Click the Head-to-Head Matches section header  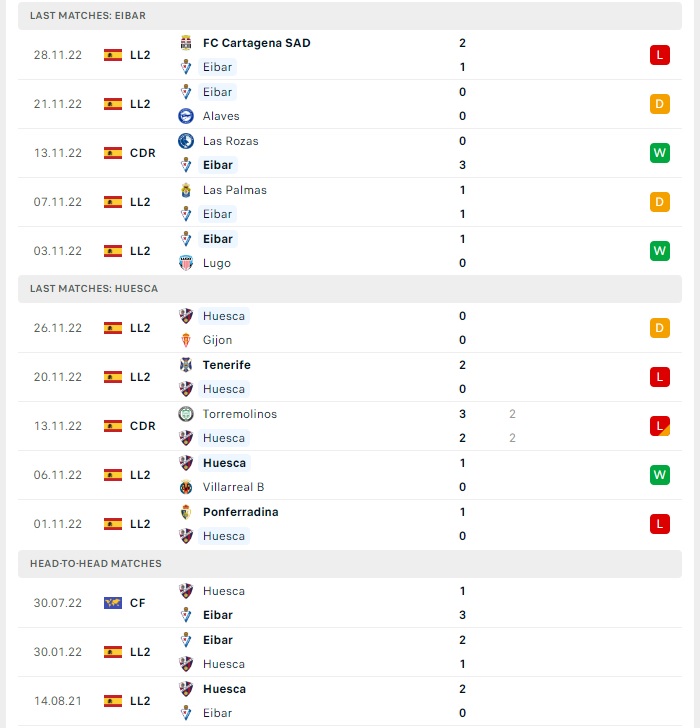click(350, 564)
